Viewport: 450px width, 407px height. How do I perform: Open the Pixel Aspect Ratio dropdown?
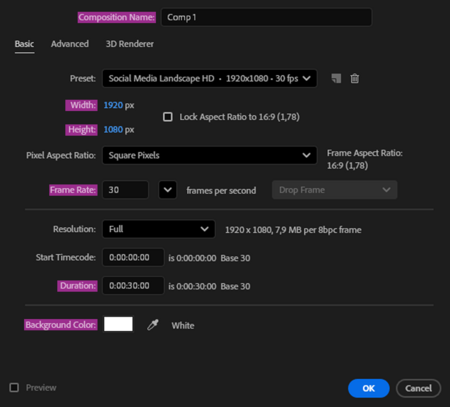pyautogui.click(x=210, y=155)
